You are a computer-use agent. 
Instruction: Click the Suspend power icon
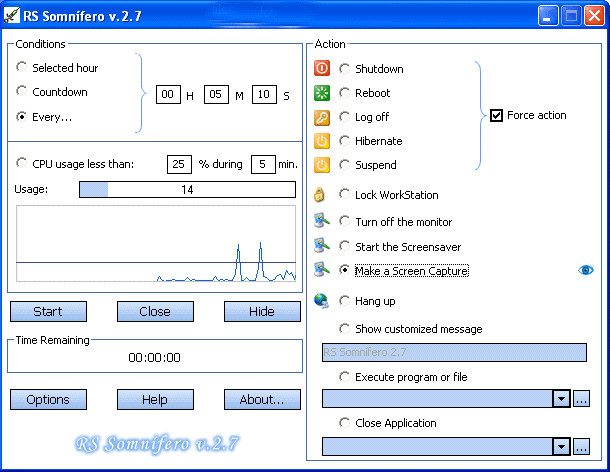(322, 165)
